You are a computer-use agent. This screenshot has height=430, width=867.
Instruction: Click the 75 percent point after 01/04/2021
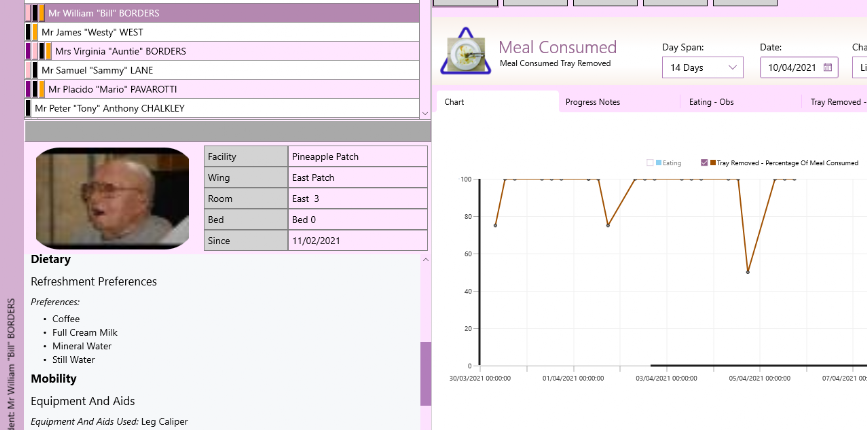[608, 226]
